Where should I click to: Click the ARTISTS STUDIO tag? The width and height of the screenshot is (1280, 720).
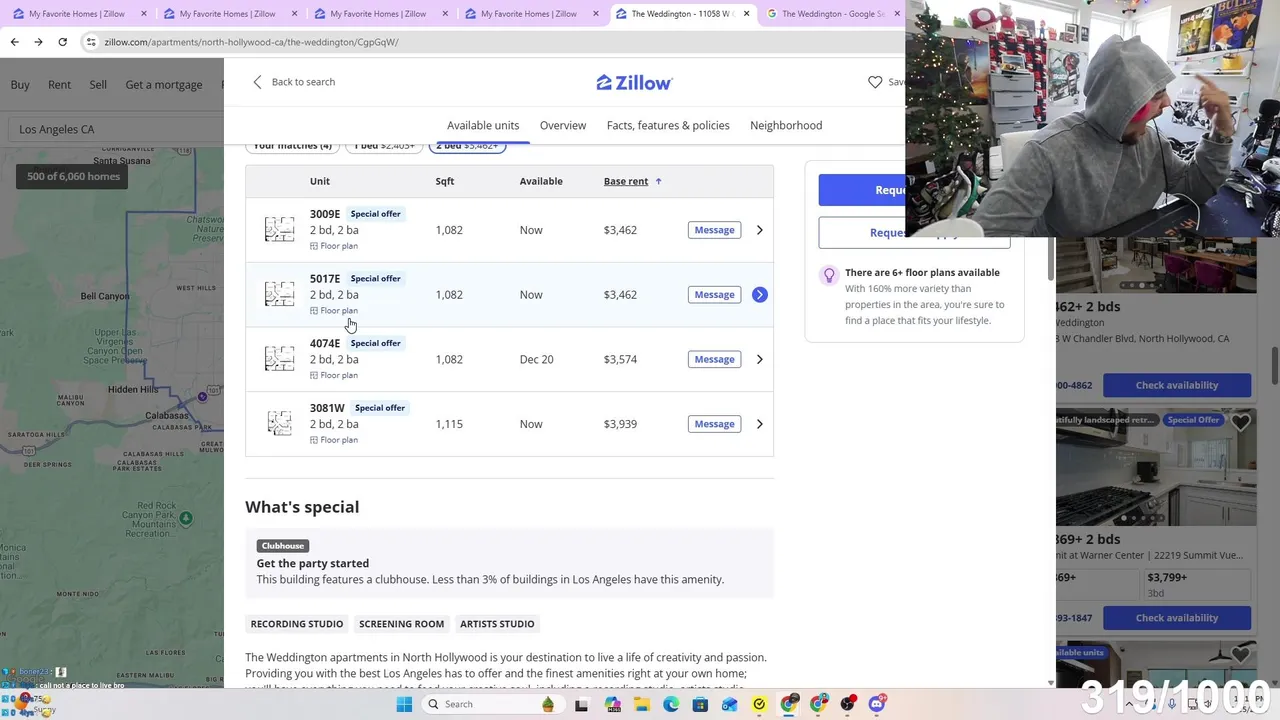point(497,624)
